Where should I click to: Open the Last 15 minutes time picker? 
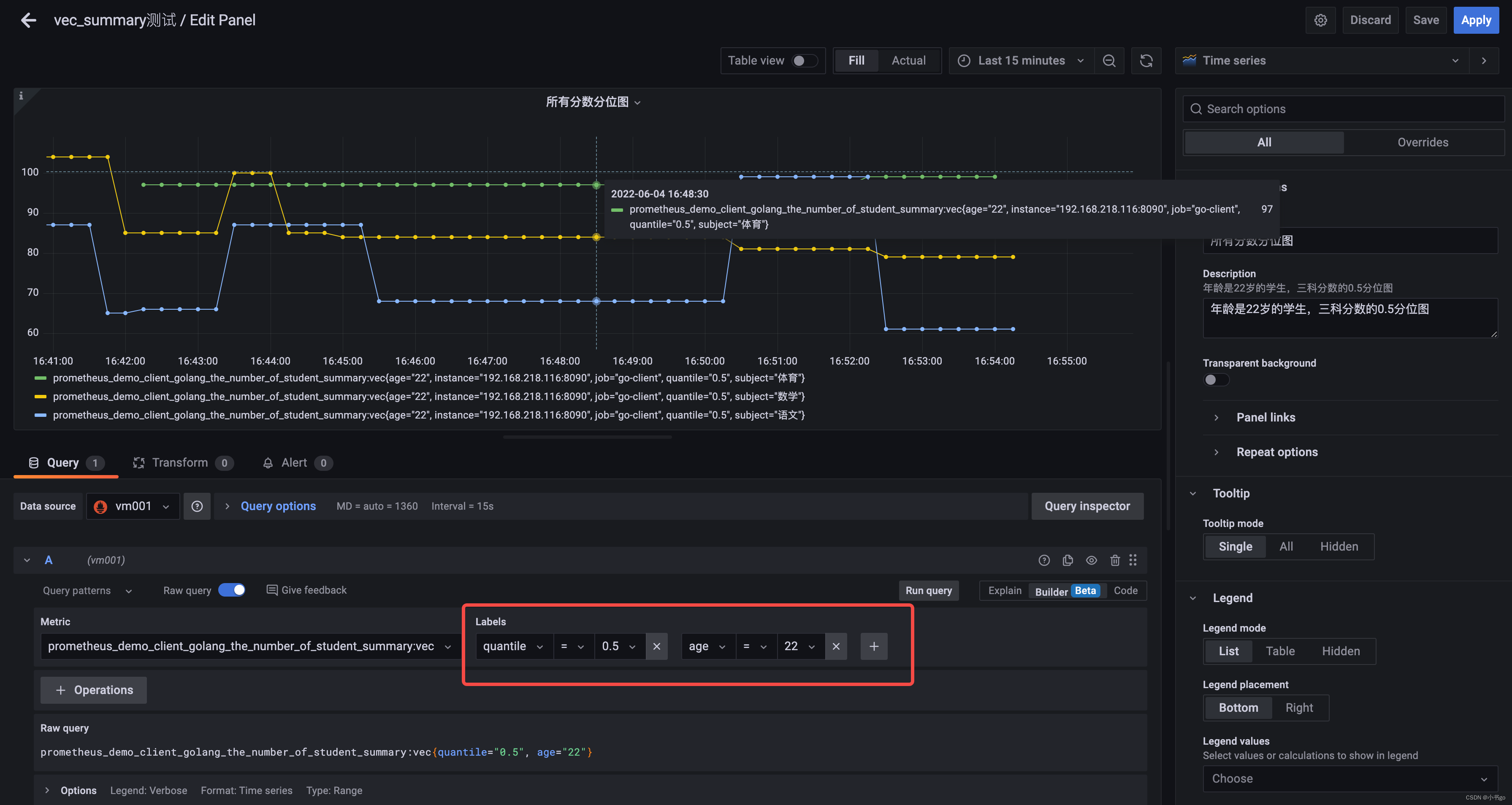1021,61
